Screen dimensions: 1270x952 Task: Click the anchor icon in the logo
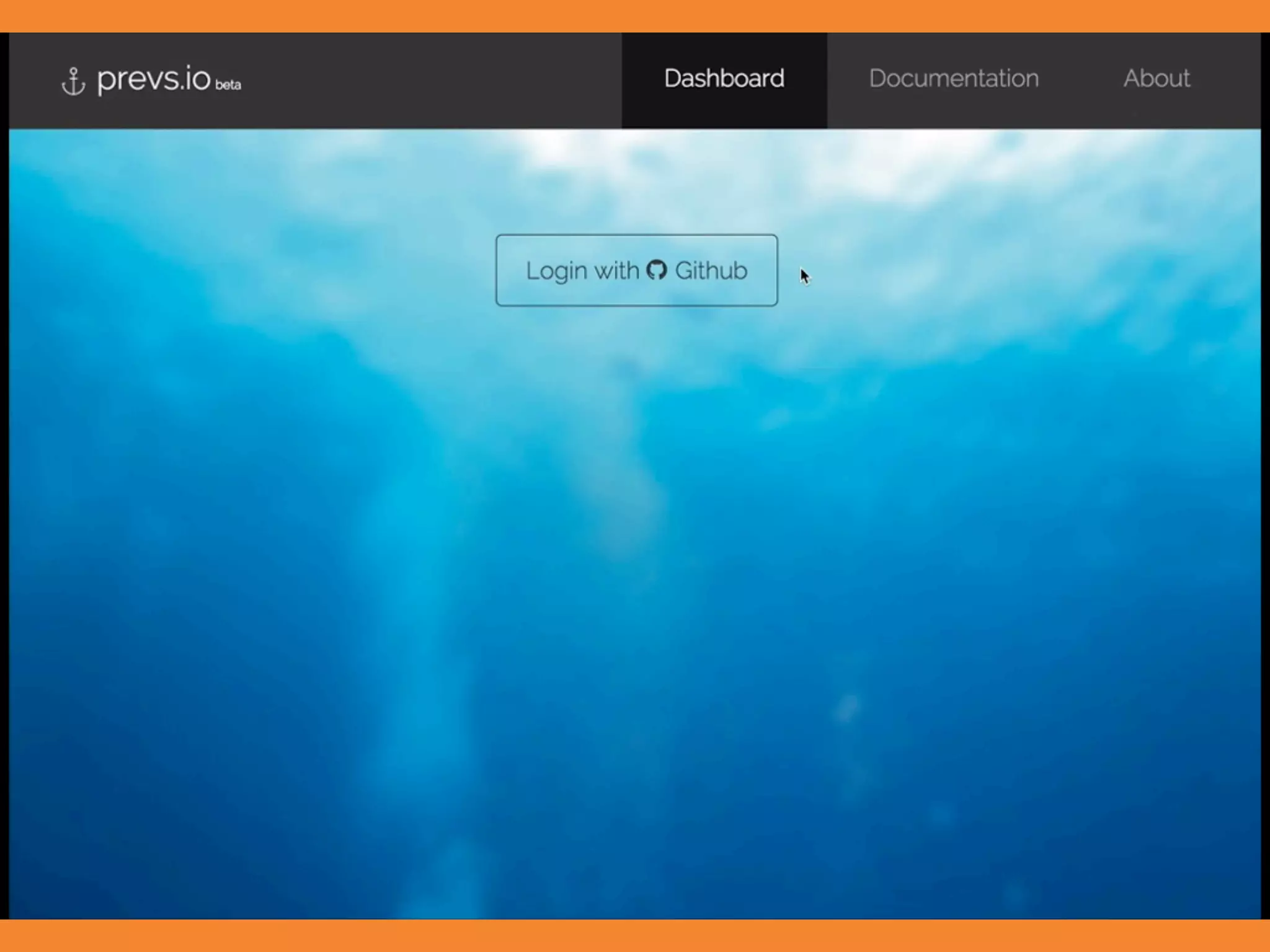(x=73, y=82)
